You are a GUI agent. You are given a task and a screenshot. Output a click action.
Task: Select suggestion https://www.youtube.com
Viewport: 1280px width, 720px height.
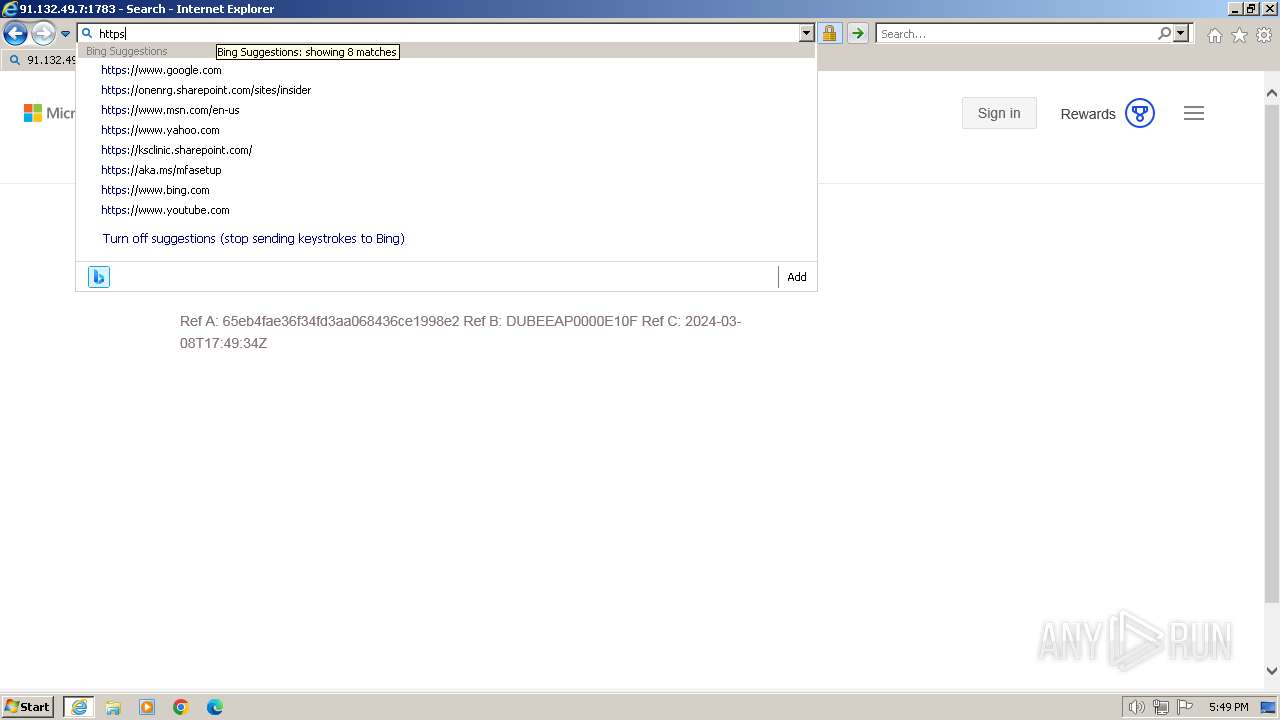(446, 210)
